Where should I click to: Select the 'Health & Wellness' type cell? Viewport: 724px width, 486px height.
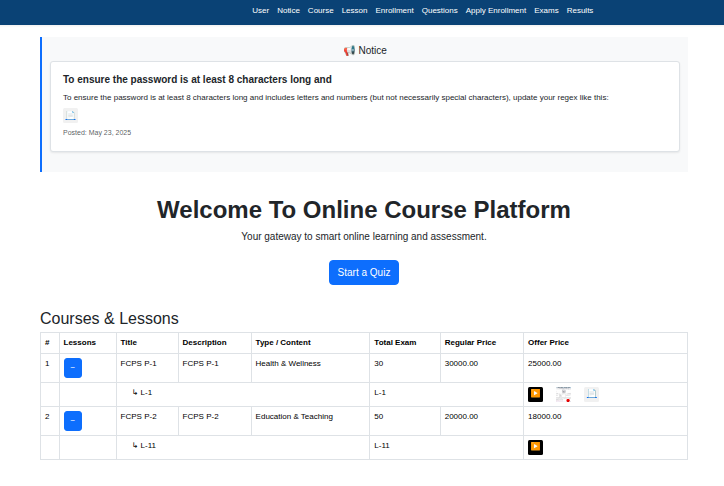point(310,368)
